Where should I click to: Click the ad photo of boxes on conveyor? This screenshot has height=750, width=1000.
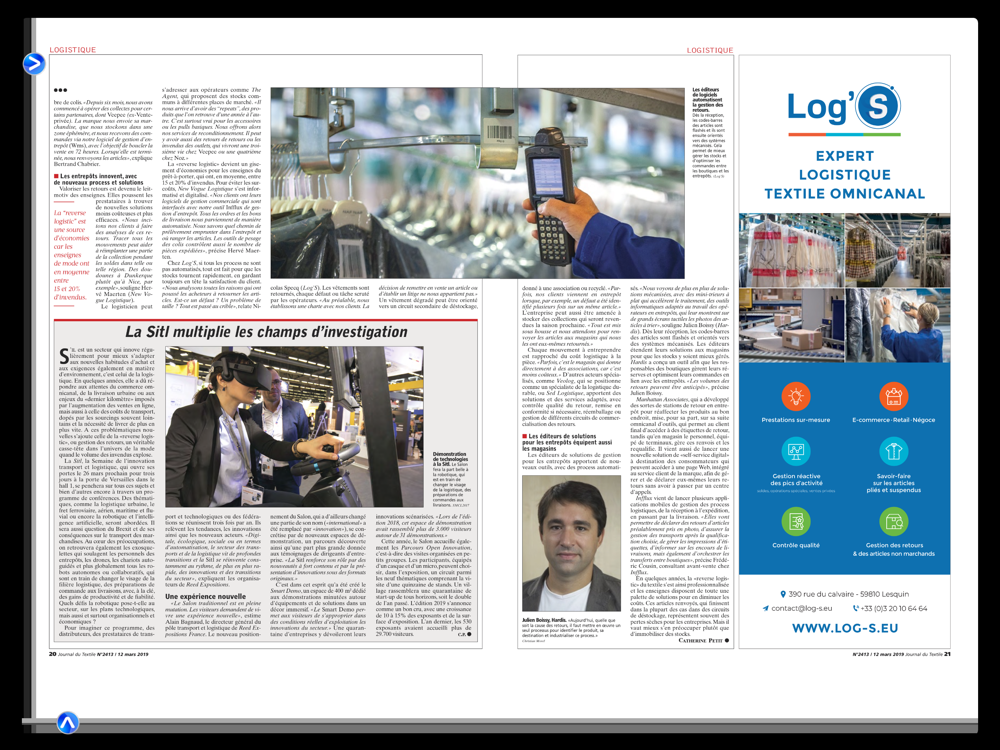791,325
